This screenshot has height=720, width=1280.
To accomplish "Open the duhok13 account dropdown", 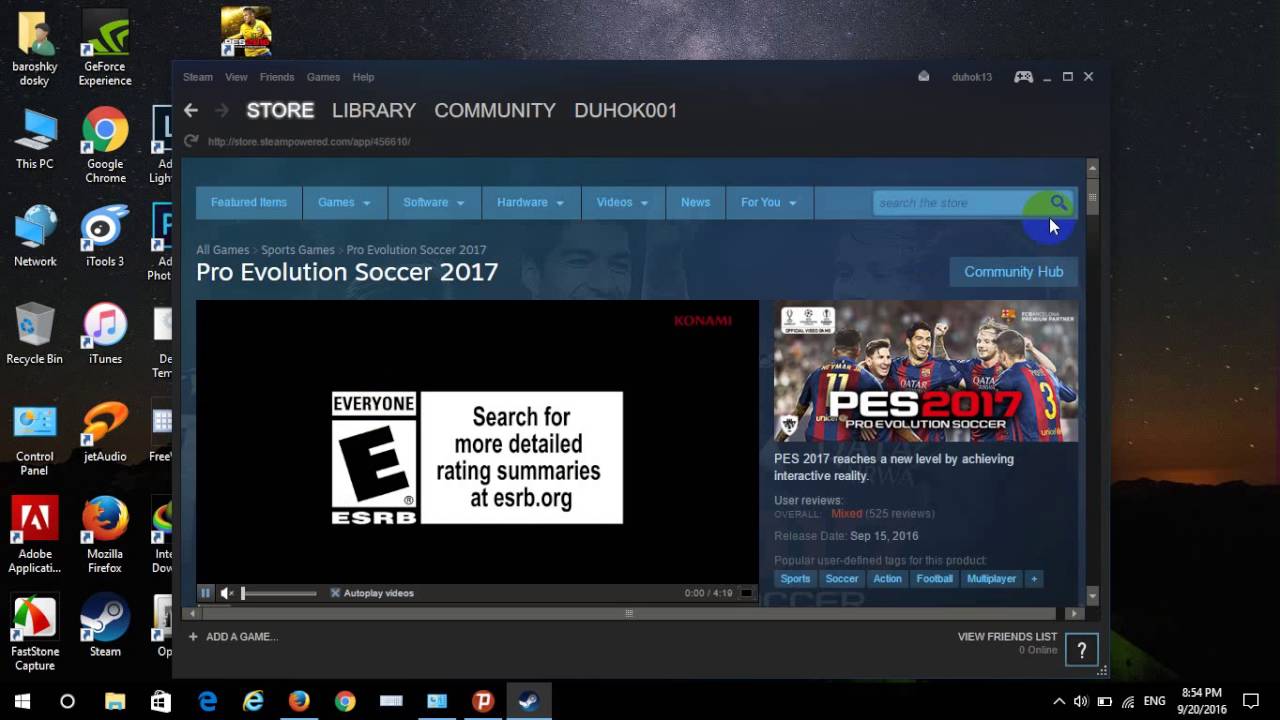I will pyautogui.click(x=971, y=77).
